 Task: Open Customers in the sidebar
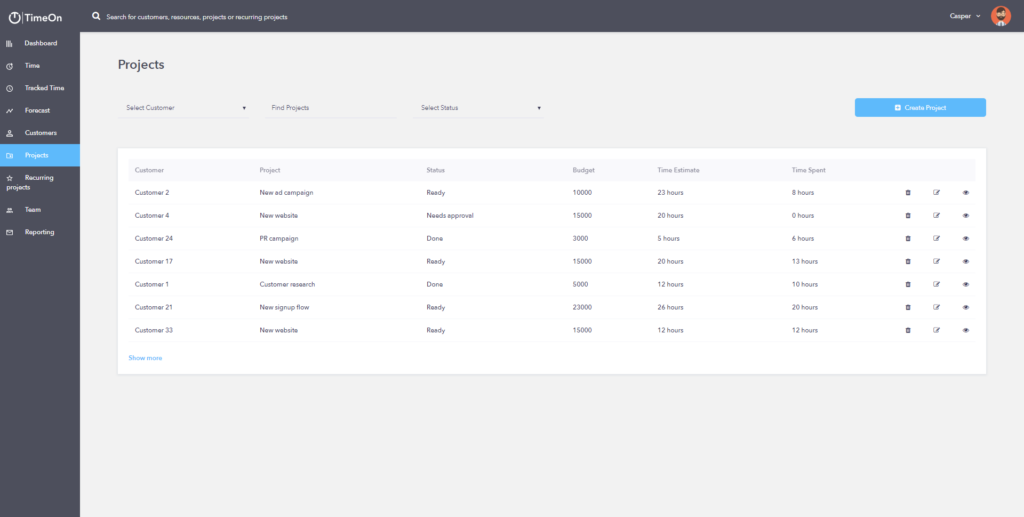point(40,133)
